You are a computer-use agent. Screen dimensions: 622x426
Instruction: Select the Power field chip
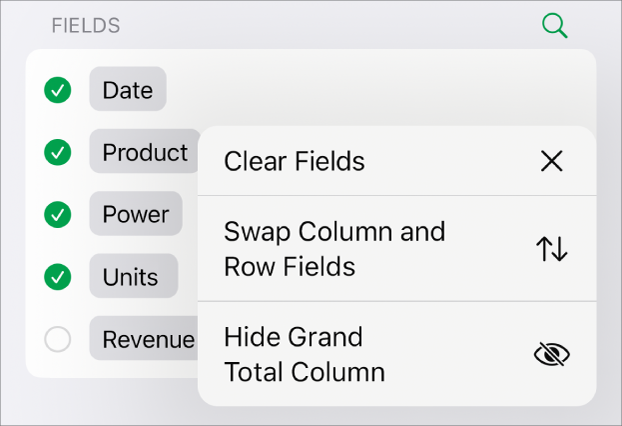135,214
